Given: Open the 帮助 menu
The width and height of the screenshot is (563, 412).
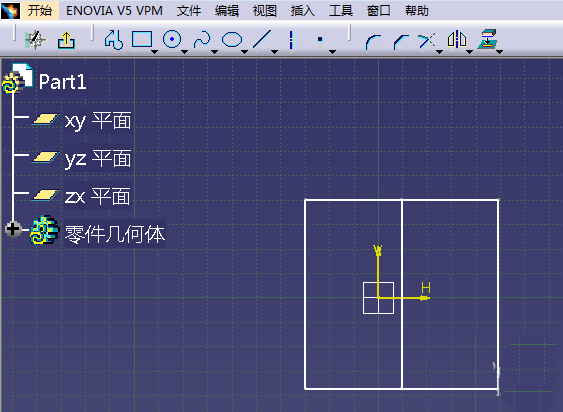Looking at the screenshot, I should [x=417, y=11].
